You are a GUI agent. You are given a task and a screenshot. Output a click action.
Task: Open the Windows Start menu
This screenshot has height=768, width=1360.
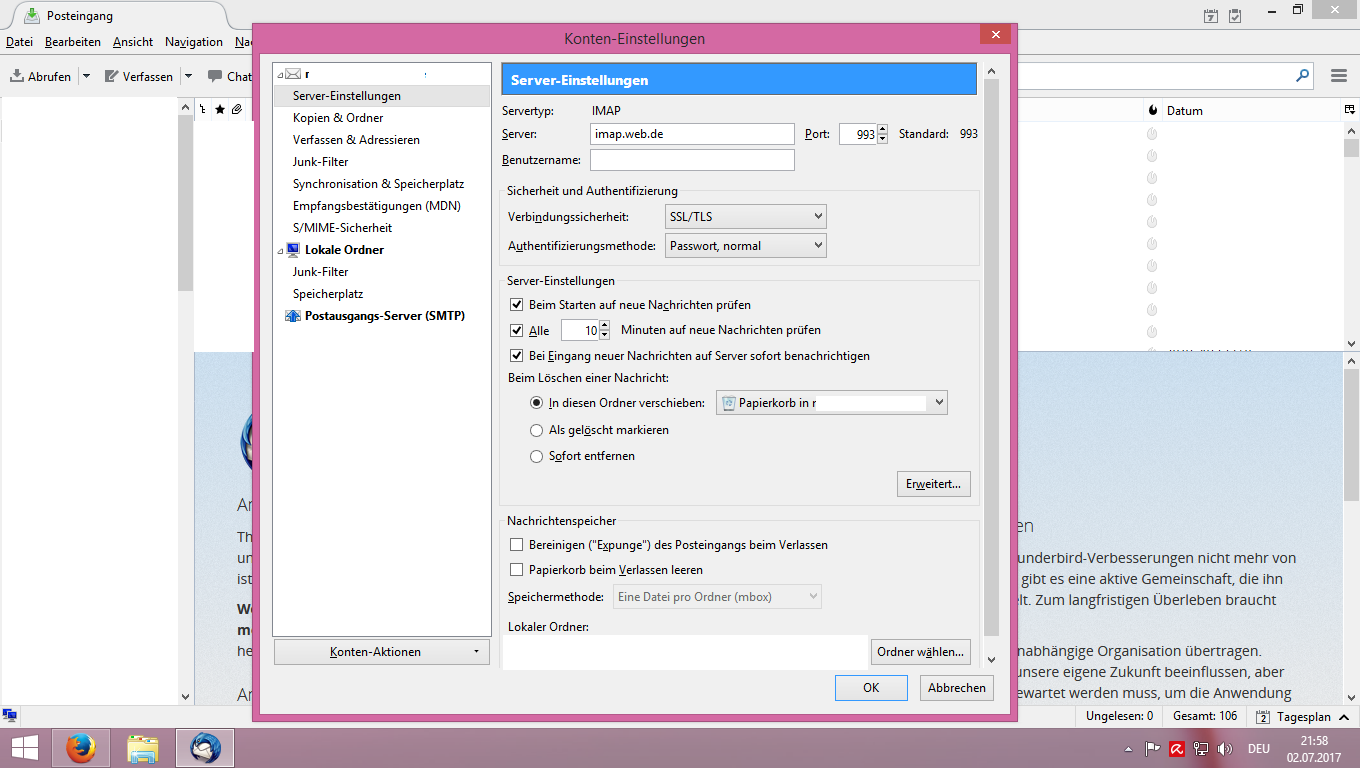pos(24,748)
